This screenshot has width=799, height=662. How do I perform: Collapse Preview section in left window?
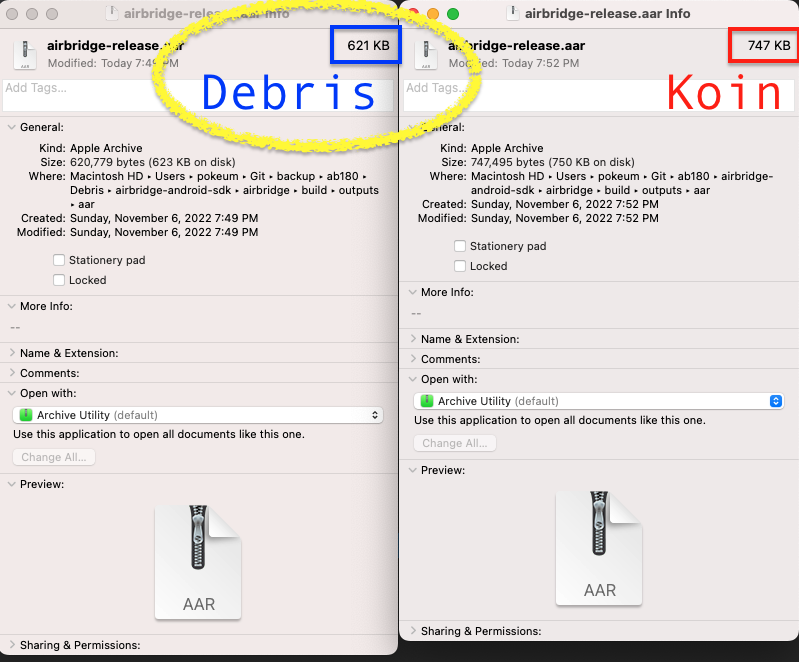coord(12,484)
